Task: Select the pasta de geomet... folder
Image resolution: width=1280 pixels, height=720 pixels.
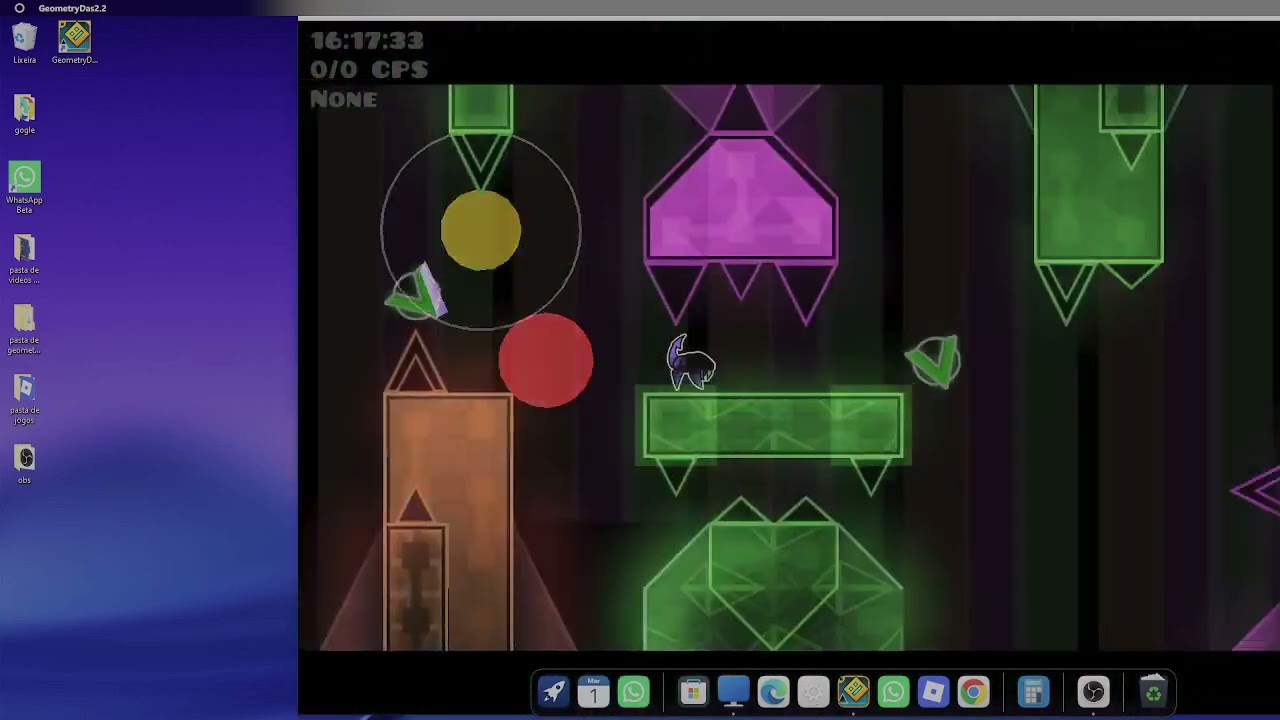Action: [25, 328]
